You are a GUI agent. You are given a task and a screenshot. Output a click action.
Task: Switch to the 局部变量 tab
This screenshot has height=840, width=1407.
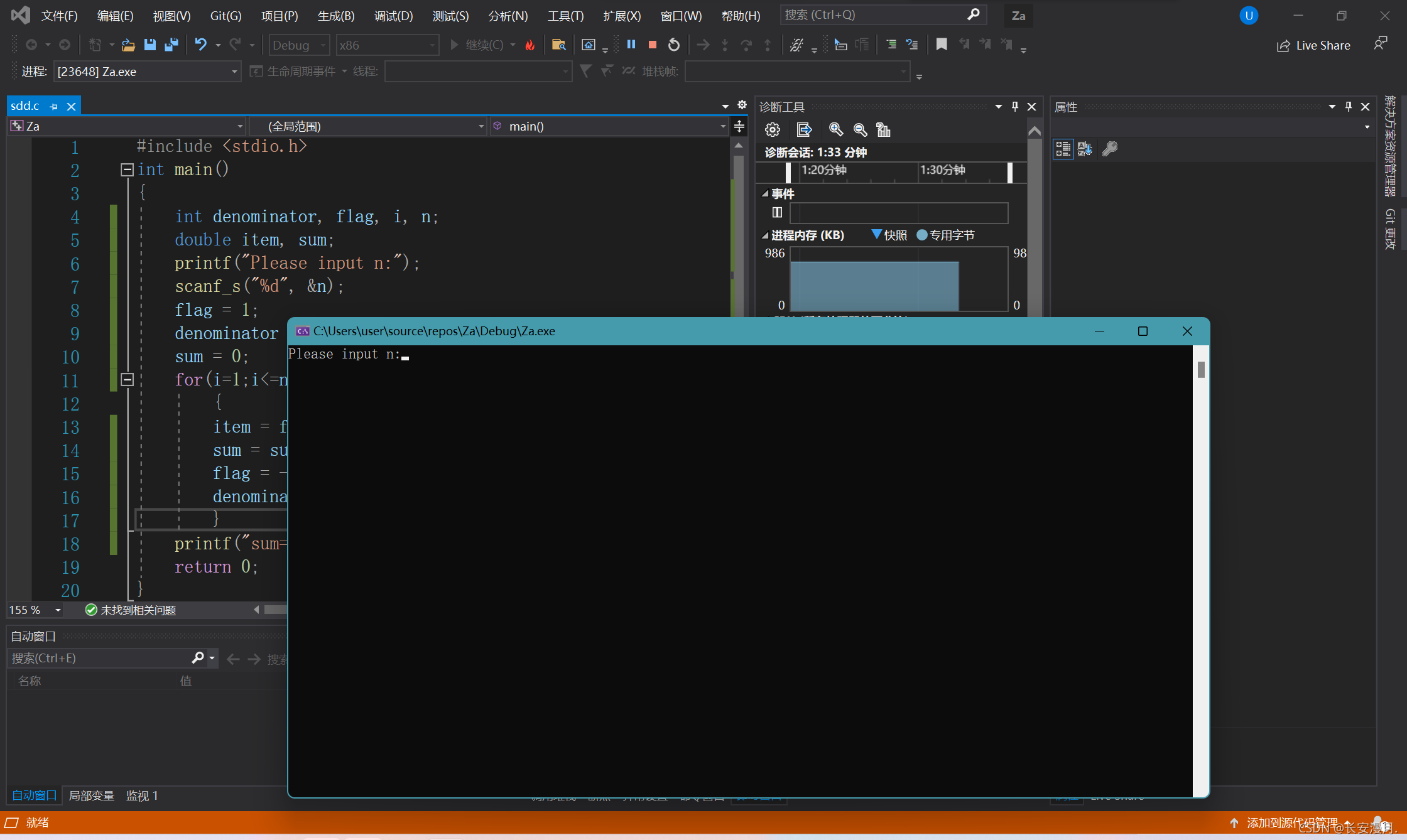pos(91,795)
